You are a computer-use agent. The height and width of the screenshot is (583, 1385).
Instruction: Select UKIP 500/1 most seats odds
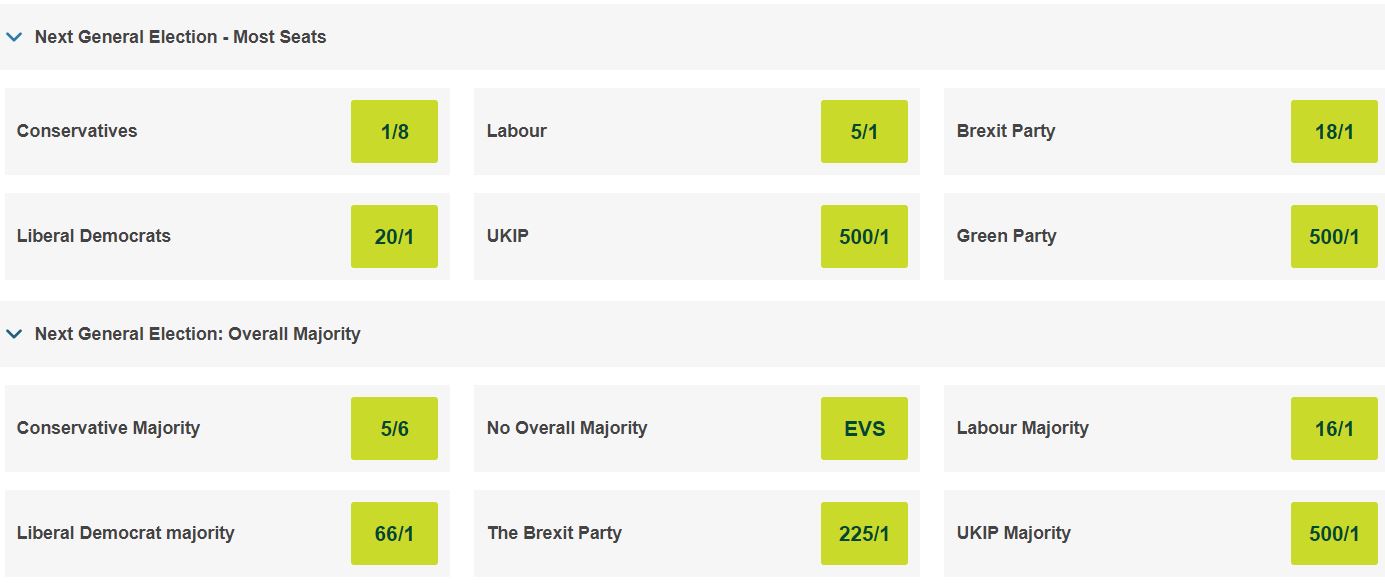(x=864, y=236)
